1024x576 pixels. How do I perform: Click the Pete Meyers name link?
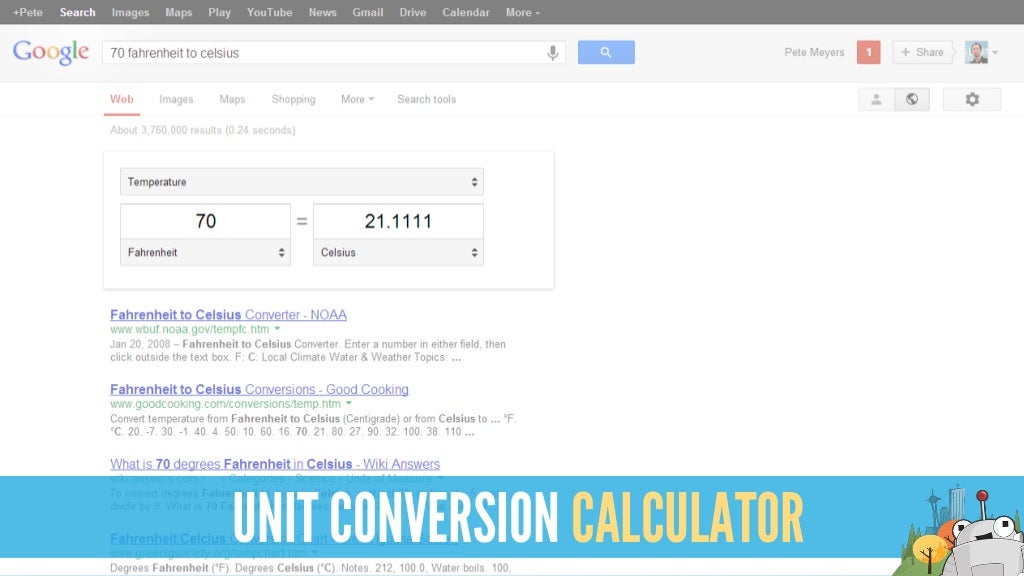coord(814,52)
